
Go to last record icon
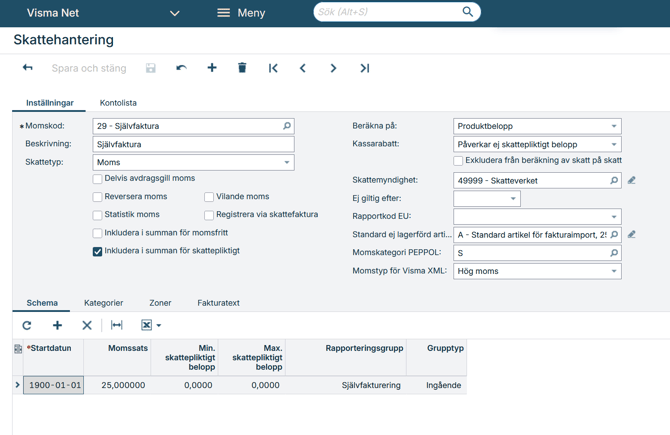coord(365,68)
